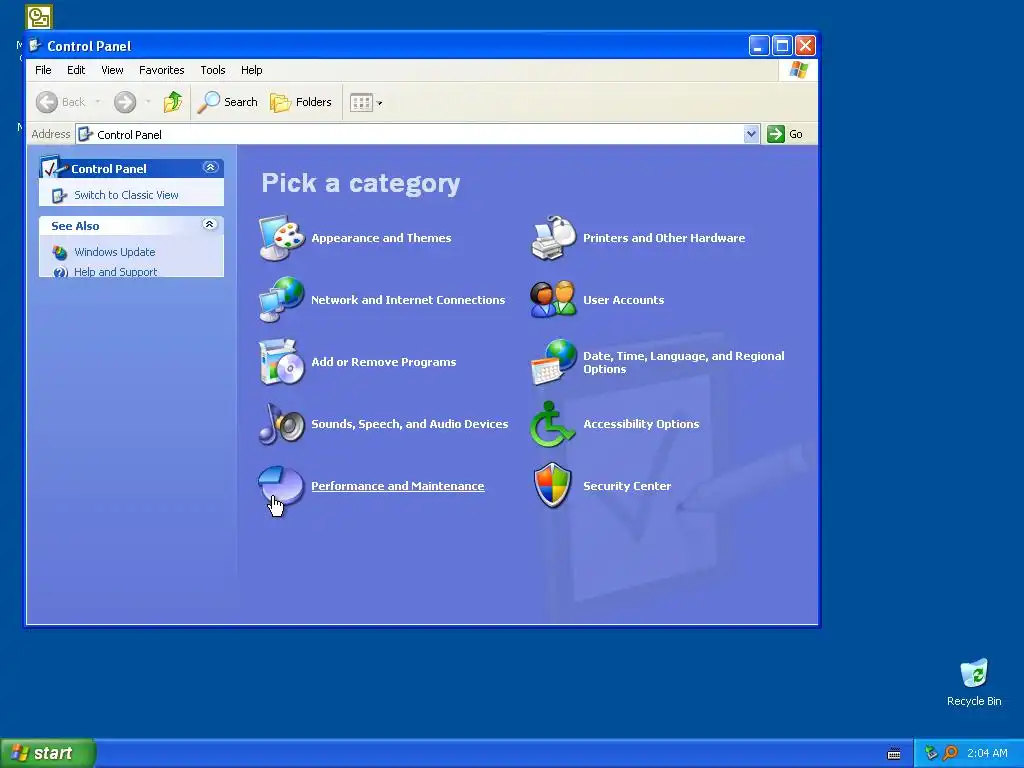Click the magnifier icon in system tray
This screenshot has width=1024, height=768.
[x=950, y=753]
